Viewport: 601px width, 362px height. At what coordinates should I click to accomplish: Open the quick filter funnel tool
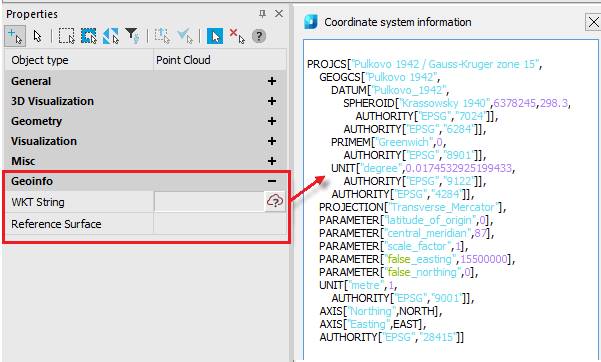point(133,36)
